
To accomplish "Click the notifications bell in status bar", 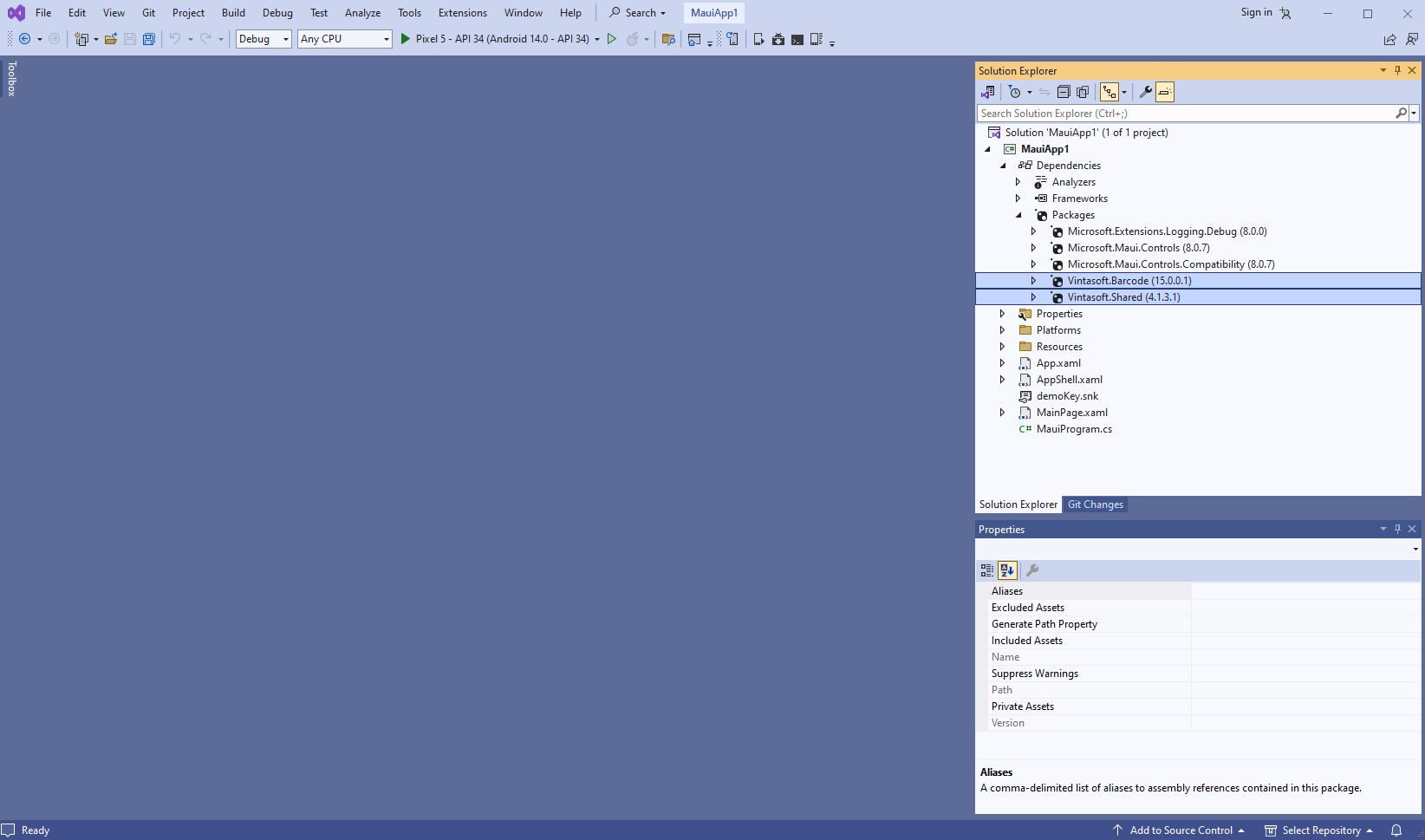I will click(x=1396, y=830).
